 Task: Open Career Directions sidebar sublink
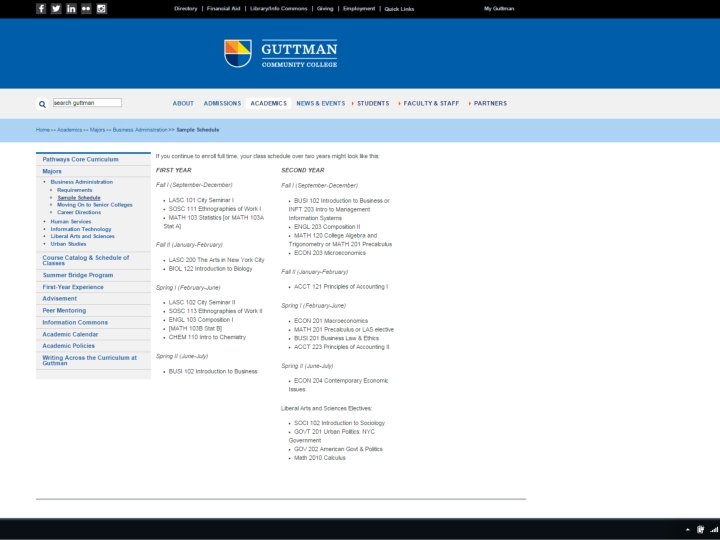(x=79, y=212)
